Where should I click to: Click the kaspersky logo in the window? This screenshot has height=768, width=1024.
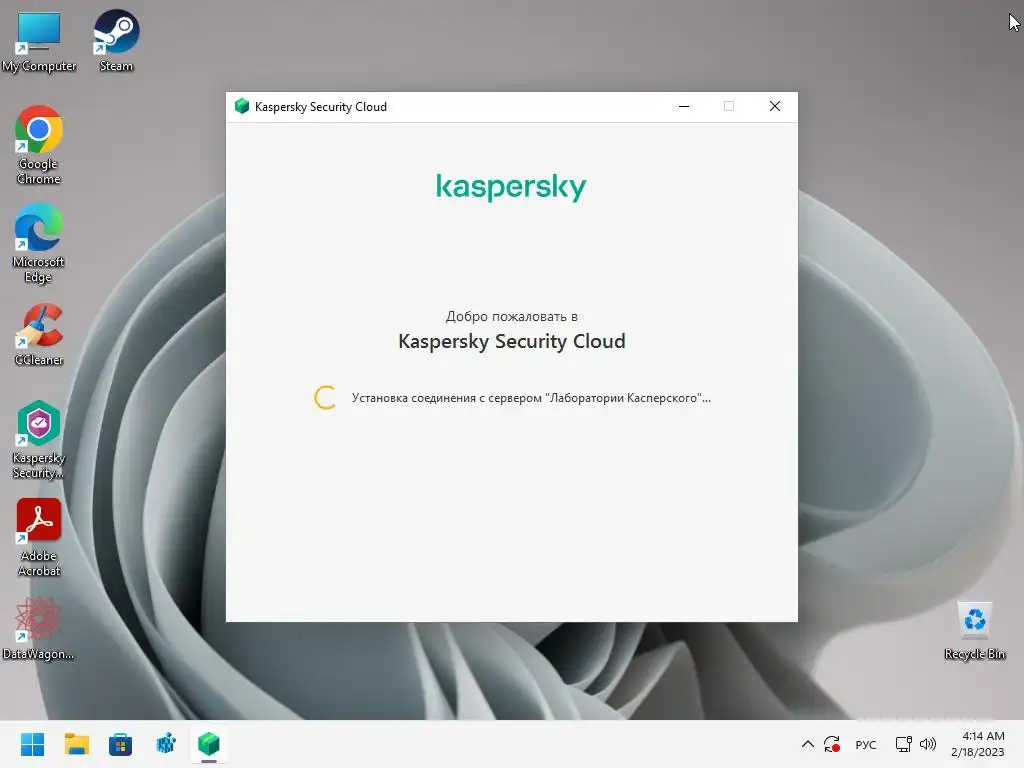click(511, 187)
